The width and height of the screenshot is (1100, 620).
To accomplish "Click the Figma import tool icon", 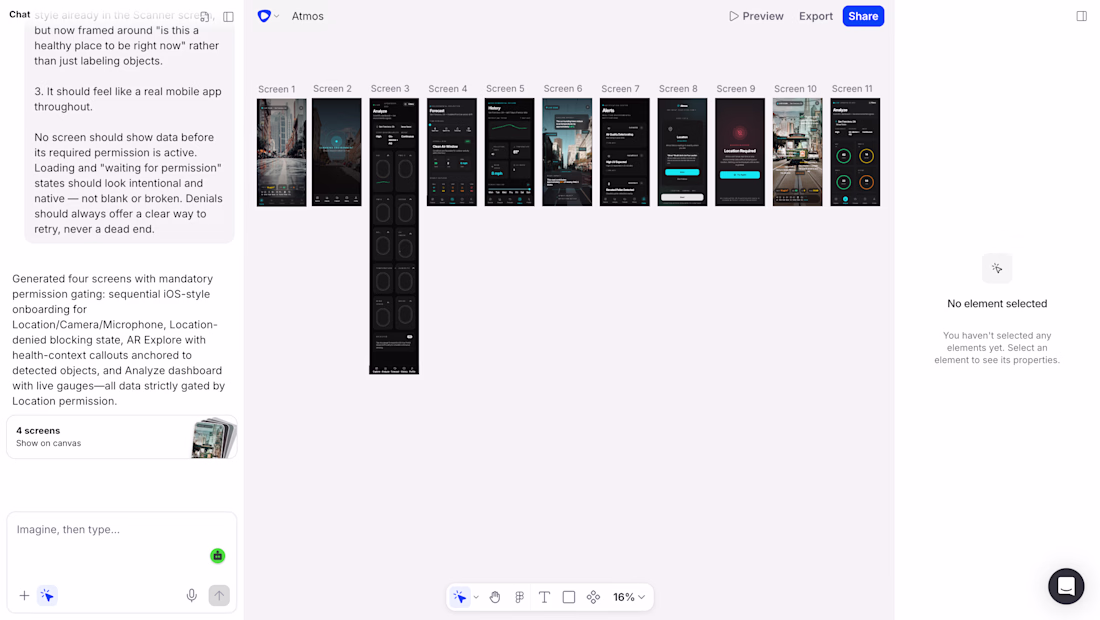I will pyautogui.click(x=519, y=597).
